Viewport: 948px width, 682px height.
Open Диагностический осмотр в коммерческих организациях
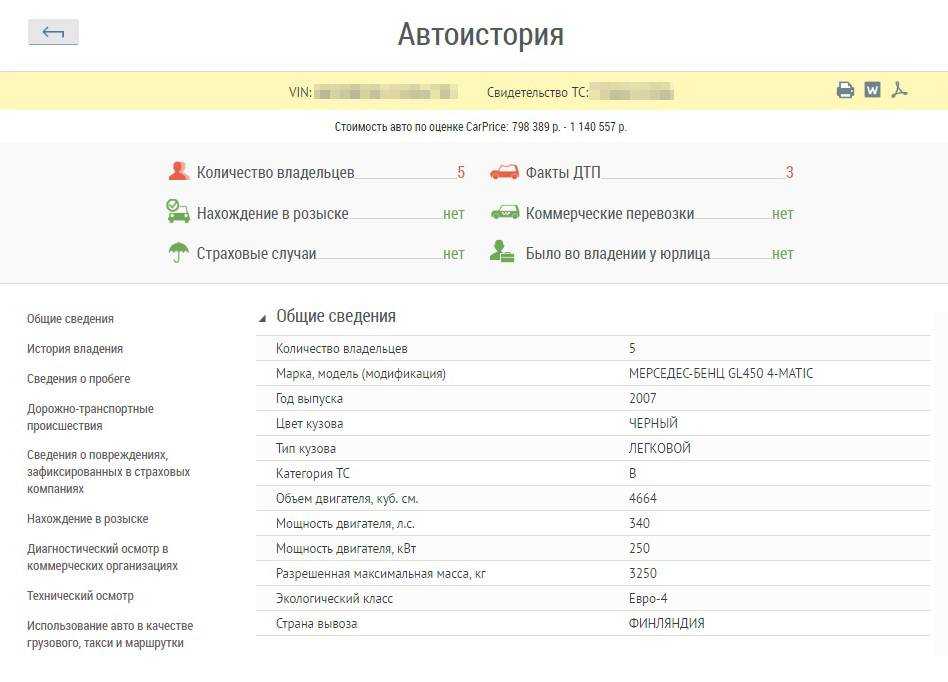(102, 557)
